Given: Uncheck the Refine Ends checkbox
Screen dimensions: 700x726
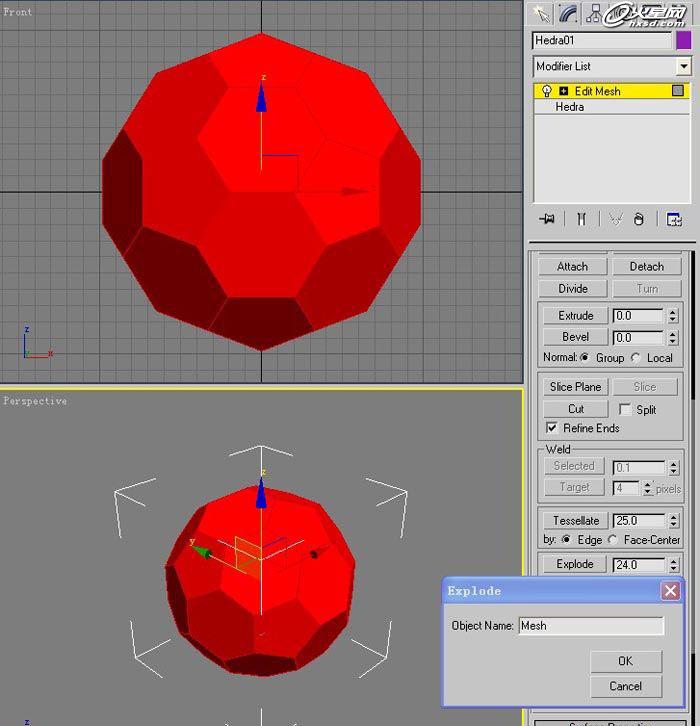Looking at the screenshot, I should 552,428.
